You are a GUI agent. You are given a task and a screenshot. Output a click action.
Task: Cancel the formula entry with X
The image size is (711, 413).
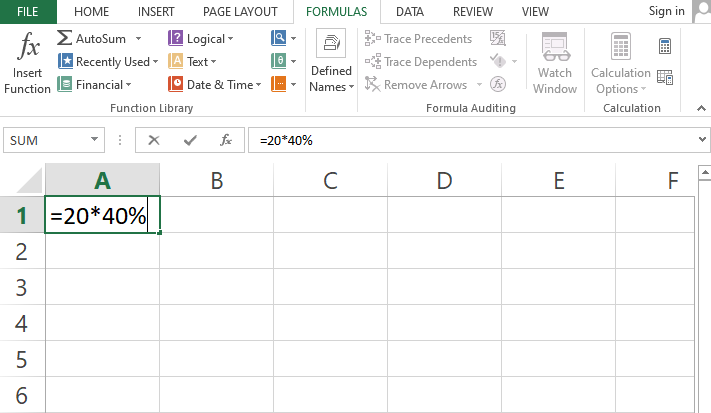click(154, 140)
